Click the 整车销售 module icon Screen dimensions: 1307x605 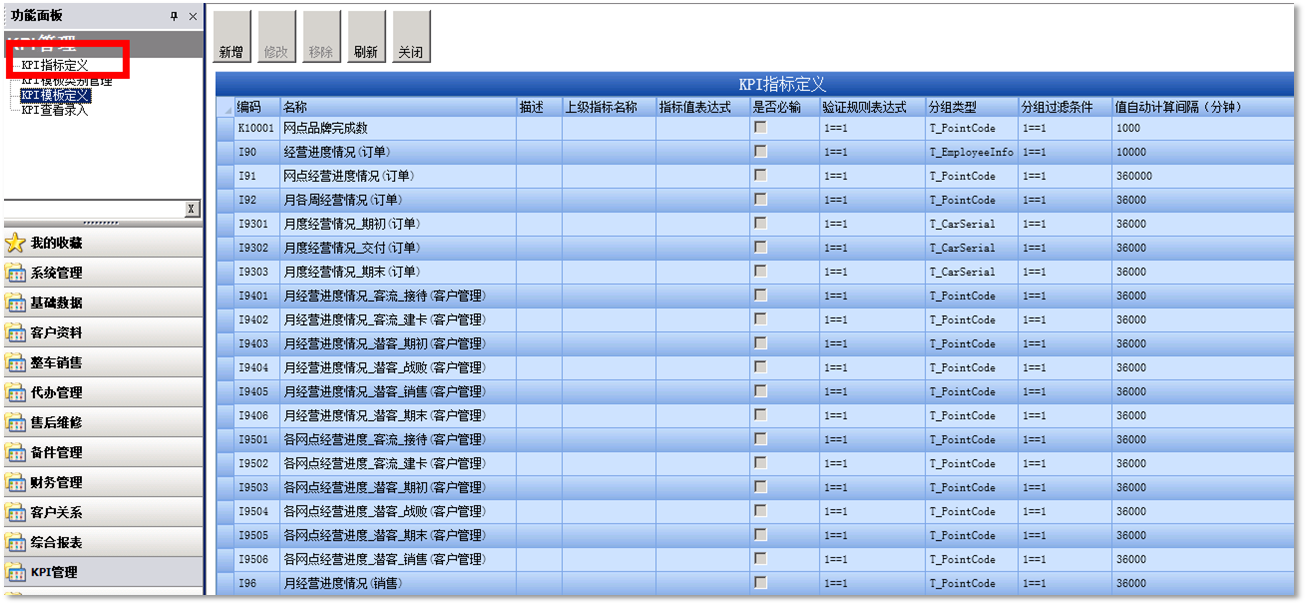coord(16,363)
